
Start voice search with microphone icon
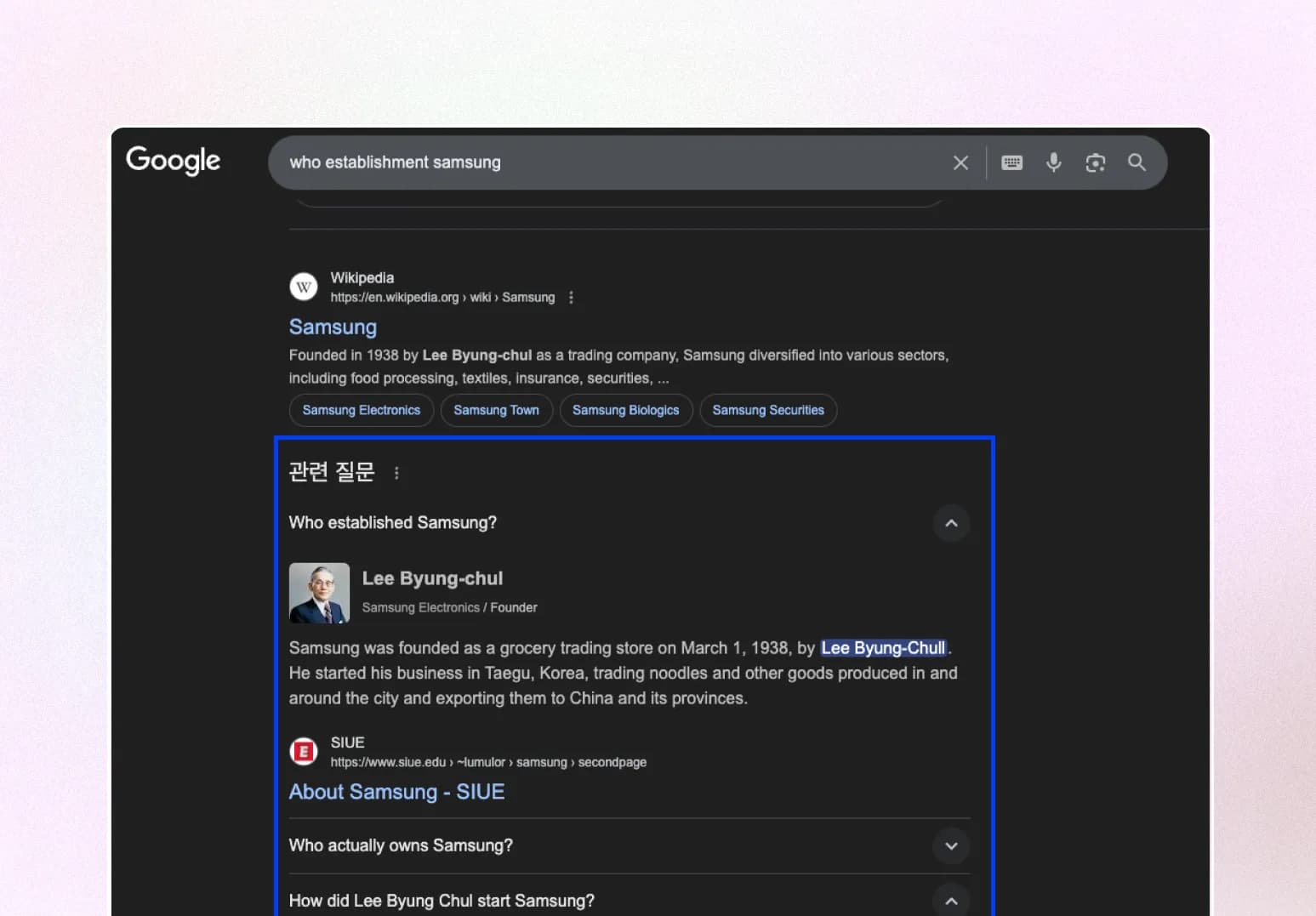[x=1053, y=162]
